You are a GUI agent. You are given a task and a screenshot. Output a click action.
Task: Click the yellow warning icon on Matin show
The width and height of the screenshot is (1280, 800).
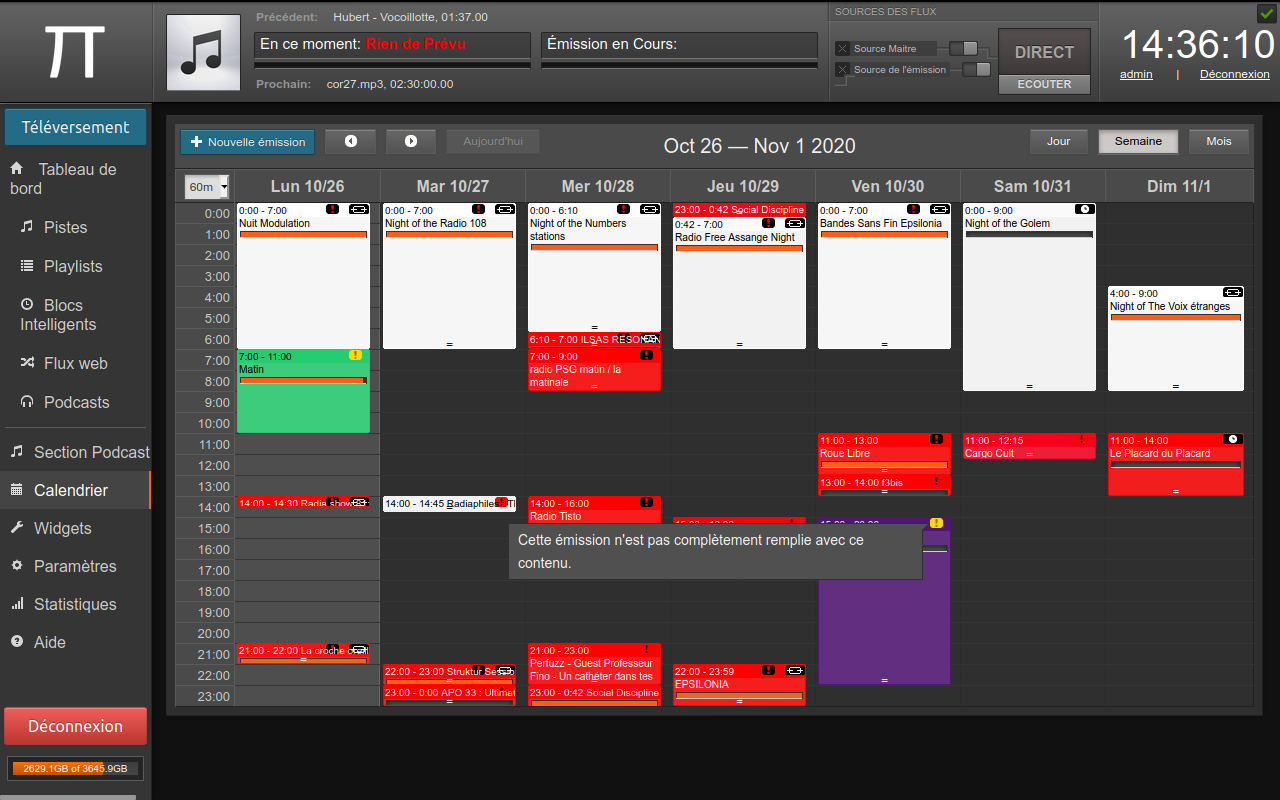355,355
